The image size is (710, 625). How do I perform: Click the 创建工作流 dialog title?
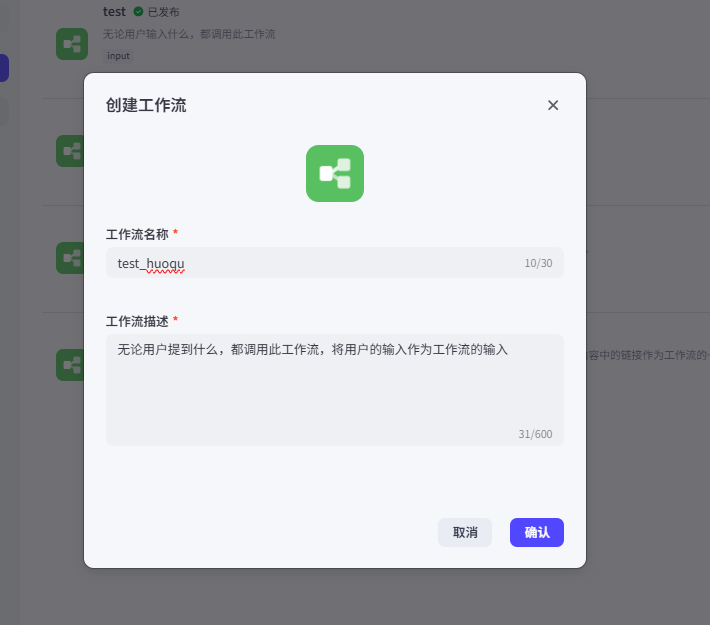[x=146, y=105]
